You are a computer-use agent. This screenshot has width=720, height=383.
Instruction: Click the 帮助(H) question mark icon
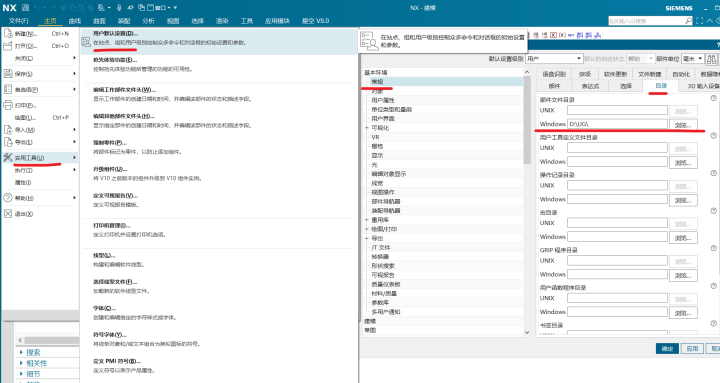pos(8,198)
